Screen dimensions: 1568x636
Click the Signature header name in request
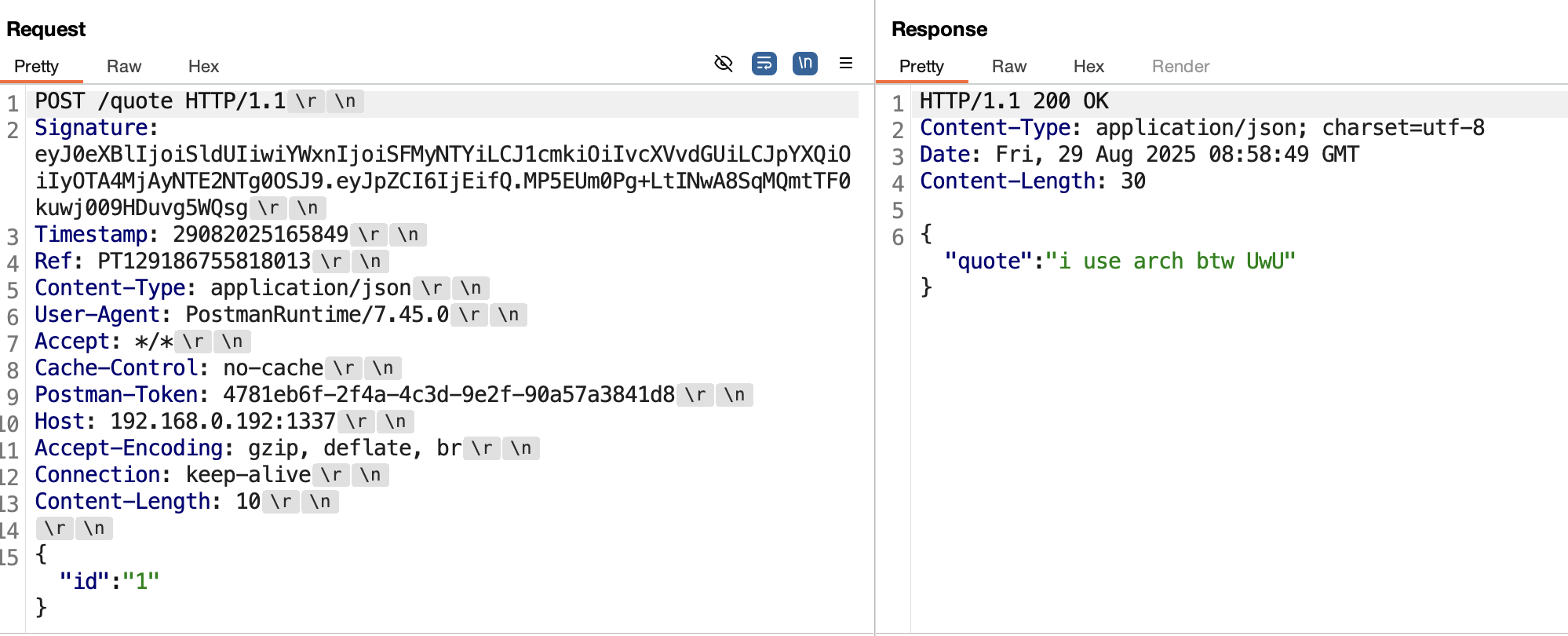[91, 128]
